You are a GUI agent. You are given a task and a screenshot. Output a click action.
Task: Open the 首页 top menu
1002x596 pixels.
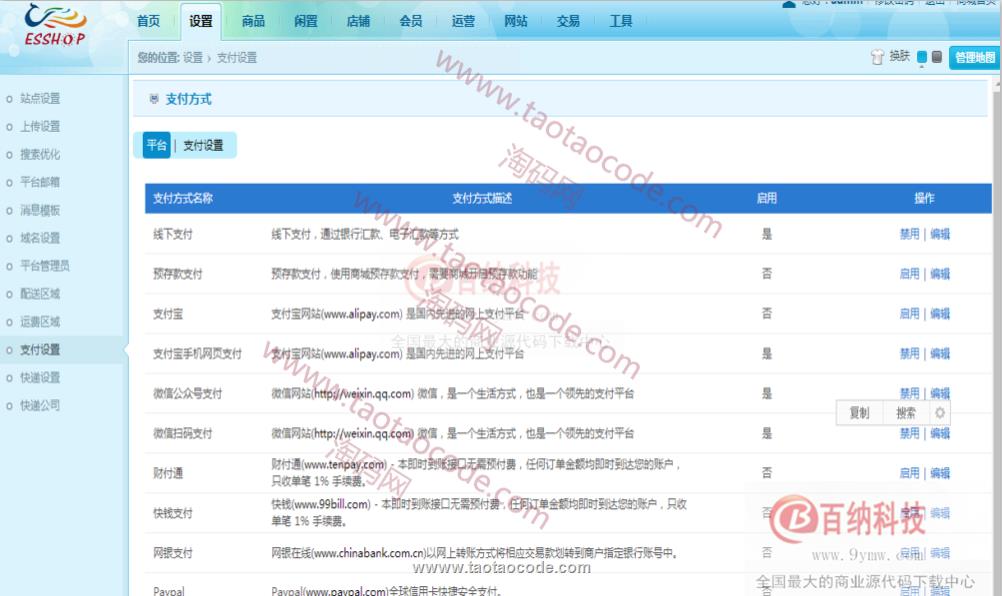click(148, 21)
